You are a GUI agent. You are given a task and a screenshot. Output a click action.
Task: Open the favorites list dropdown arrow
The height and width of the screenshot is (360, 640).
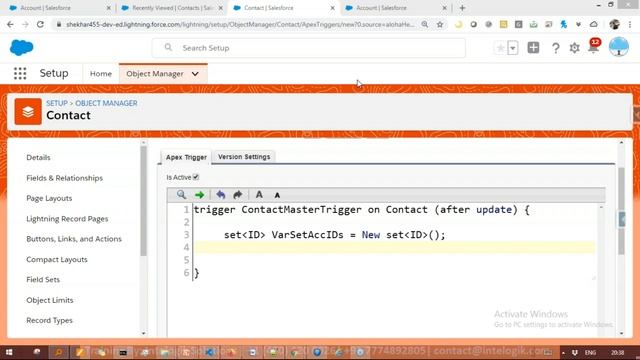tap(513, 48)
